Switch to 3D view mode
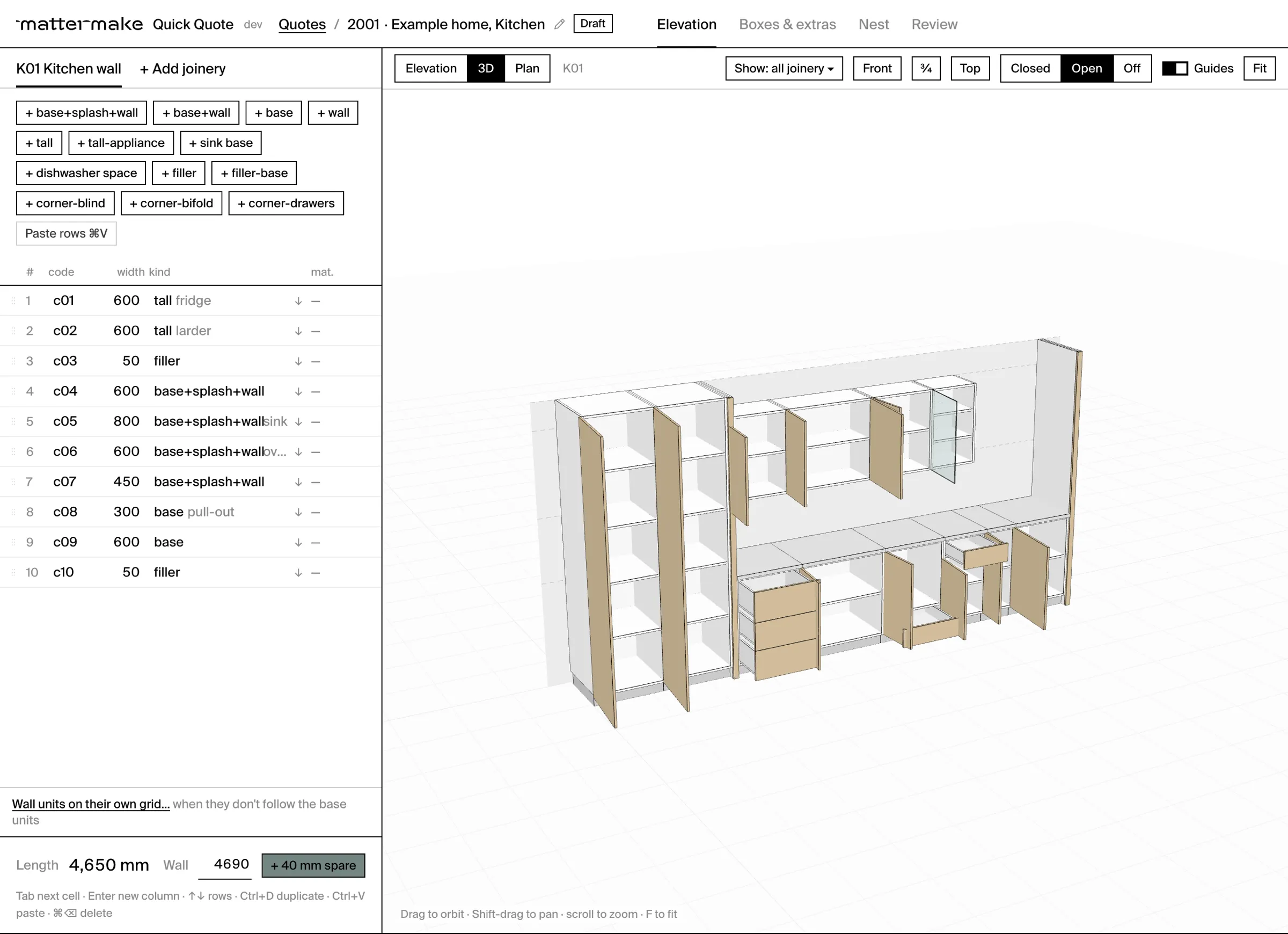This screenshot has height=934, width=1288. coord(486,68)
